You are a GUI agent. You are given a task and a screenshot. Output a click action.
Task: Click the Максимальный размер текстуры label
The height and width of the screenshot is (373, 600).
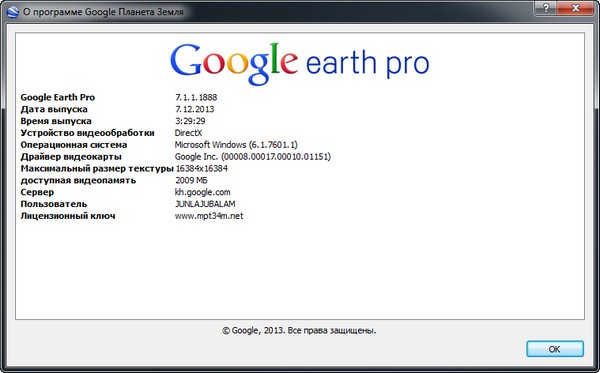(x=97, y=168)
